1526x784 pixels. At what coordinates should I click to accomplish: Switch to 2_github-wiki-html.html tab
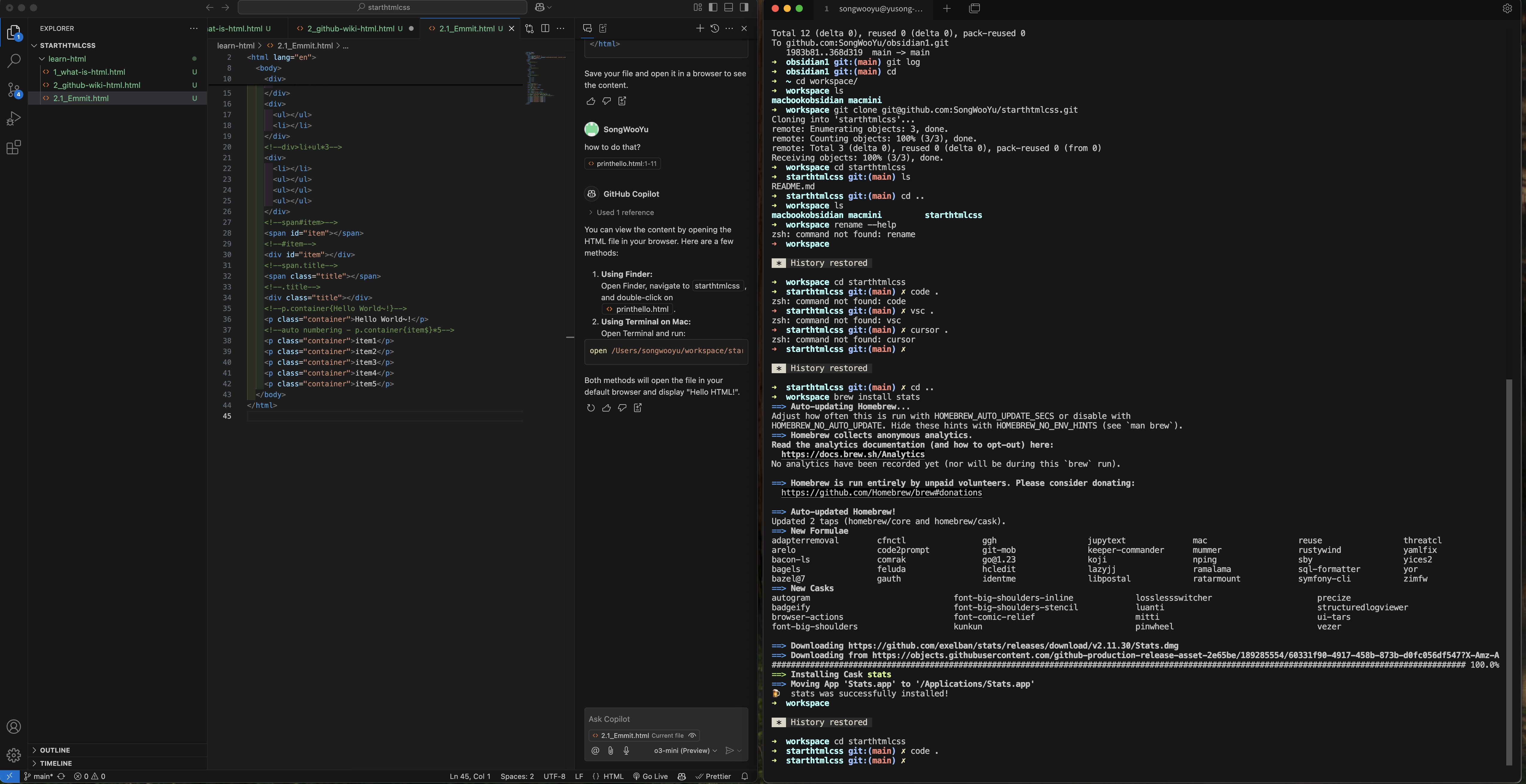click(x=350, y=28)
